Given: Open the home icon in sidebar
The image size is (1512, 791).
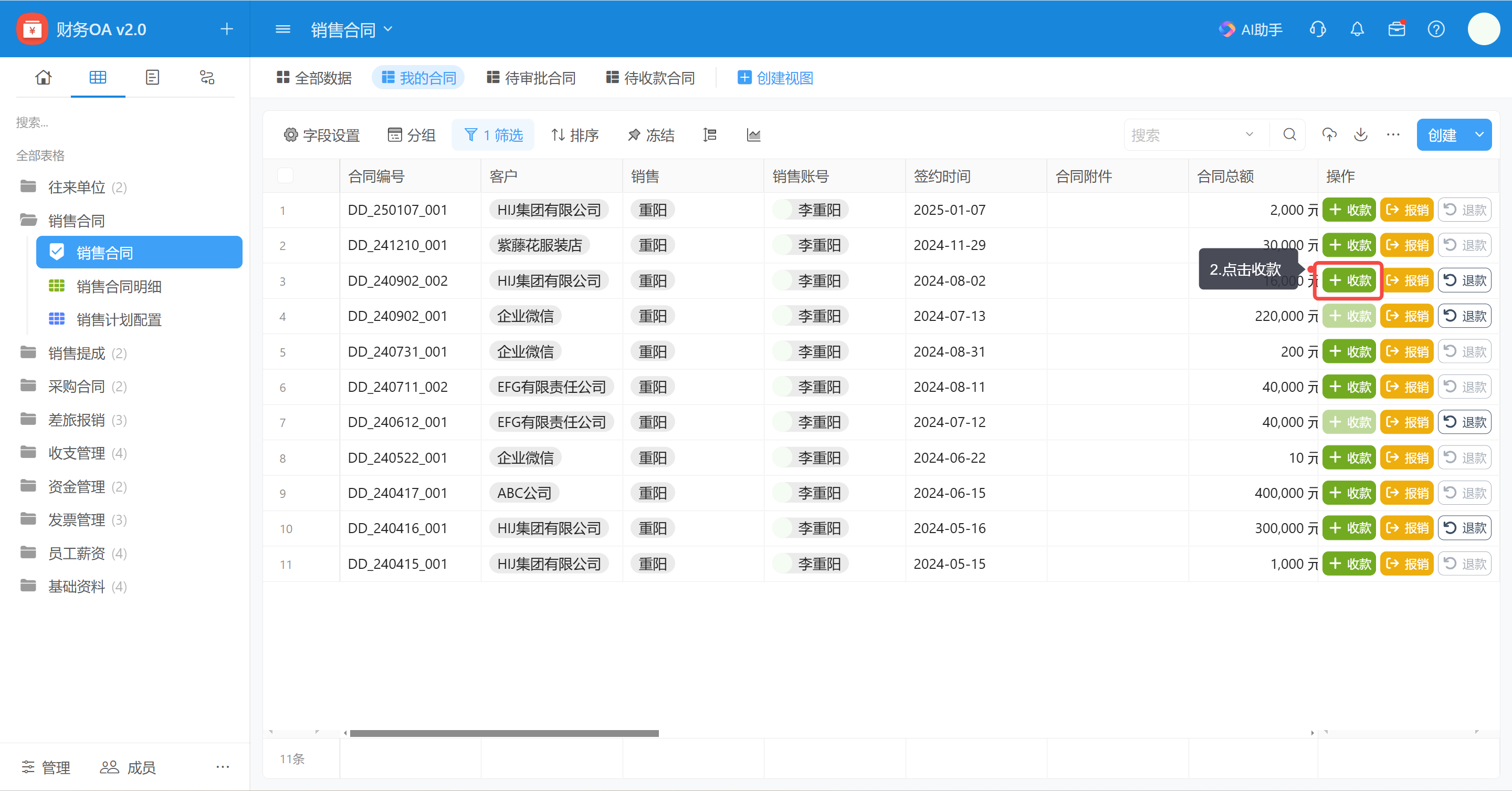Looking at the screenshot, I should pyautogui.click(x=44, y=78).
